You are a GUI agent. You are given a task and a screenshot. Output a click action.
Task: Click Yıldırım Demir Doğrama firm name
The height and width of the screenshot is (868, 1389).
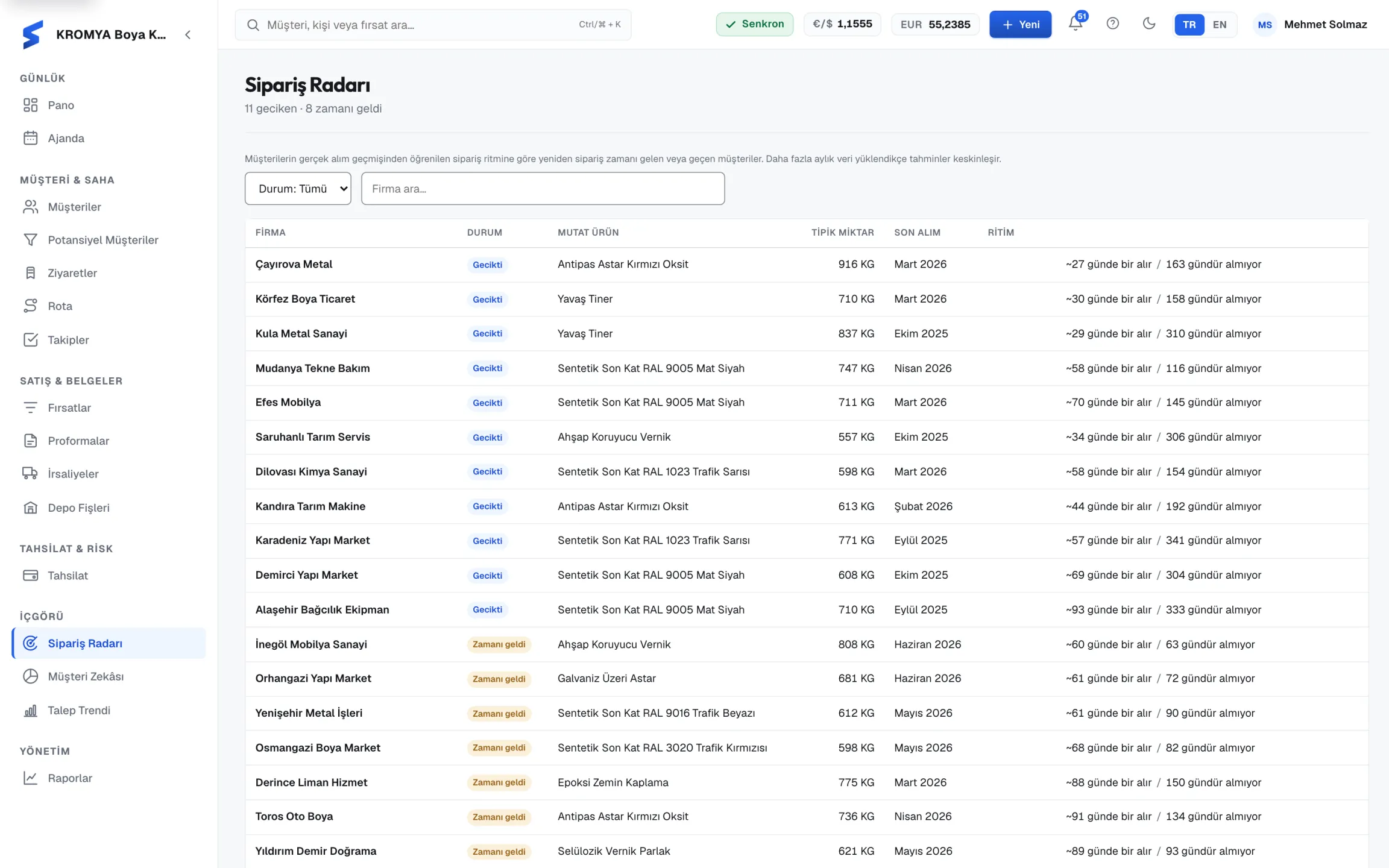316,851
